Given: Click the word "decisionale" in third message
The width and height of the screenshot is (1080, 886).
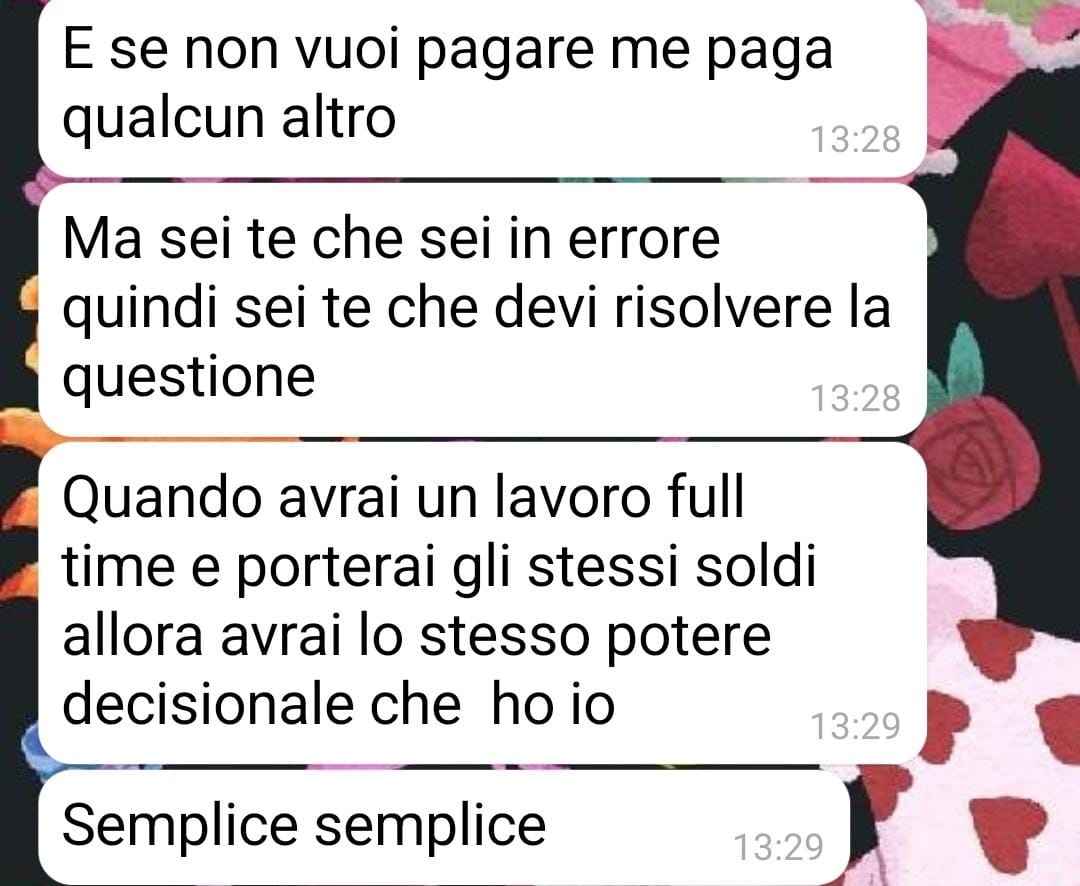Looking at the screenshot, I should click(208, 705).
